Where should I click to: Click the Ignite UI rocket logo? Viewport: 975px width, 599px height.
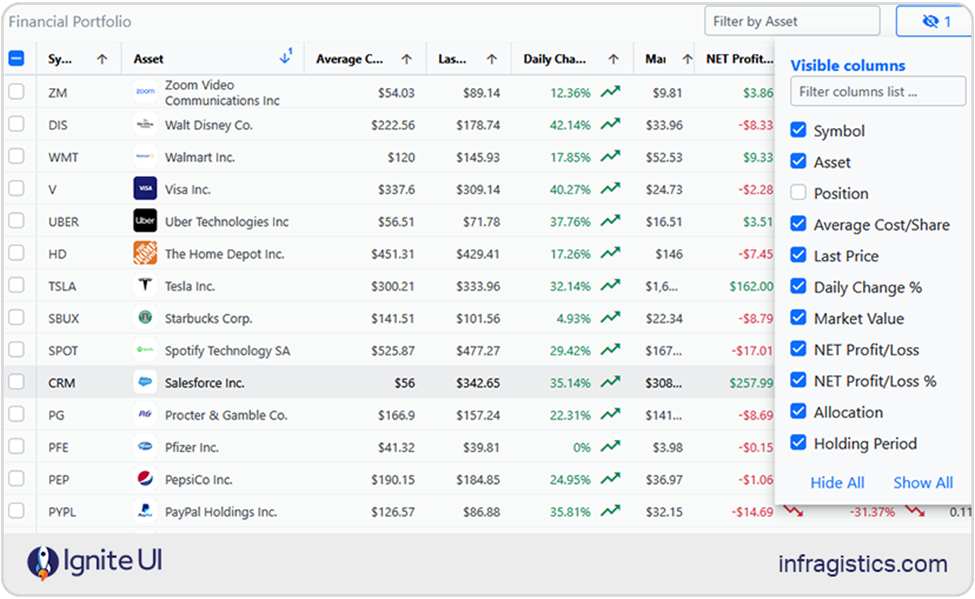tap(40, 562)
